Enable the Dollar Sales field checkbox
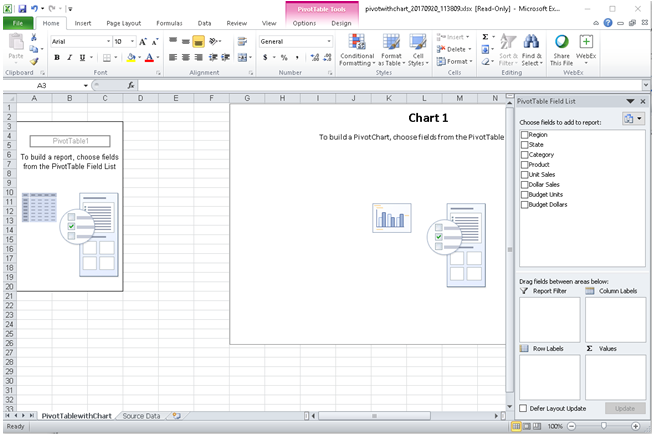Image resolution: width=652 pixels, height=434 pixels. (524, 184)
